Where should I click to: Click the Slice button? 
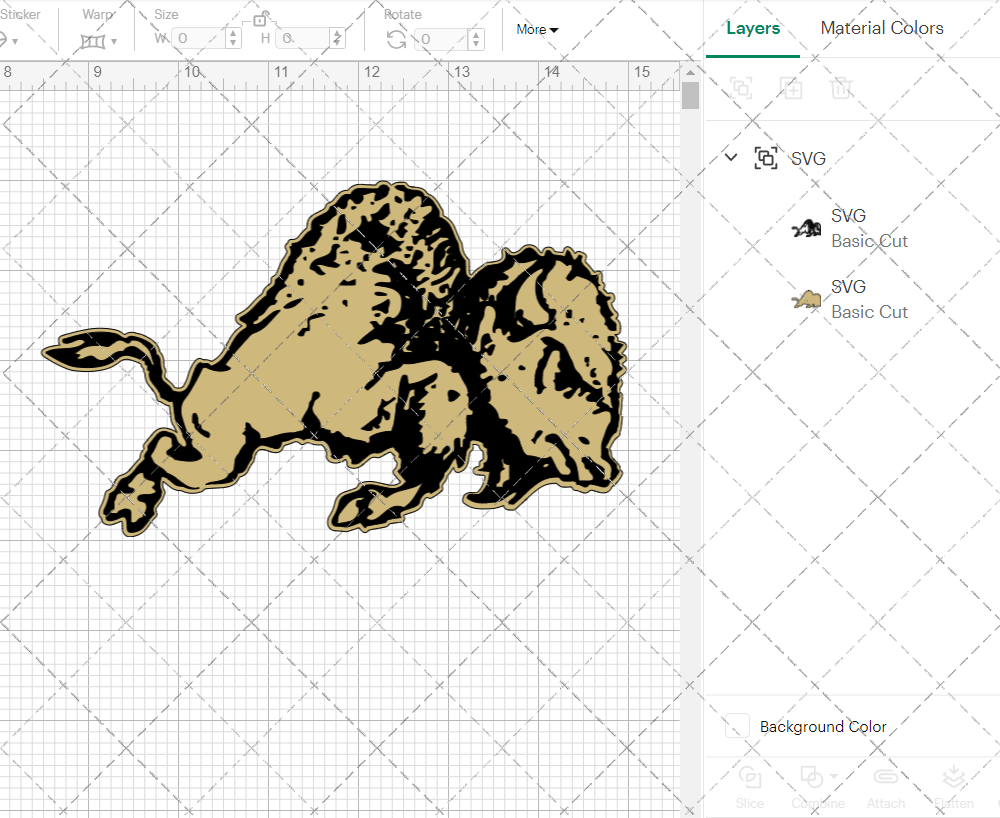point(749,787)
